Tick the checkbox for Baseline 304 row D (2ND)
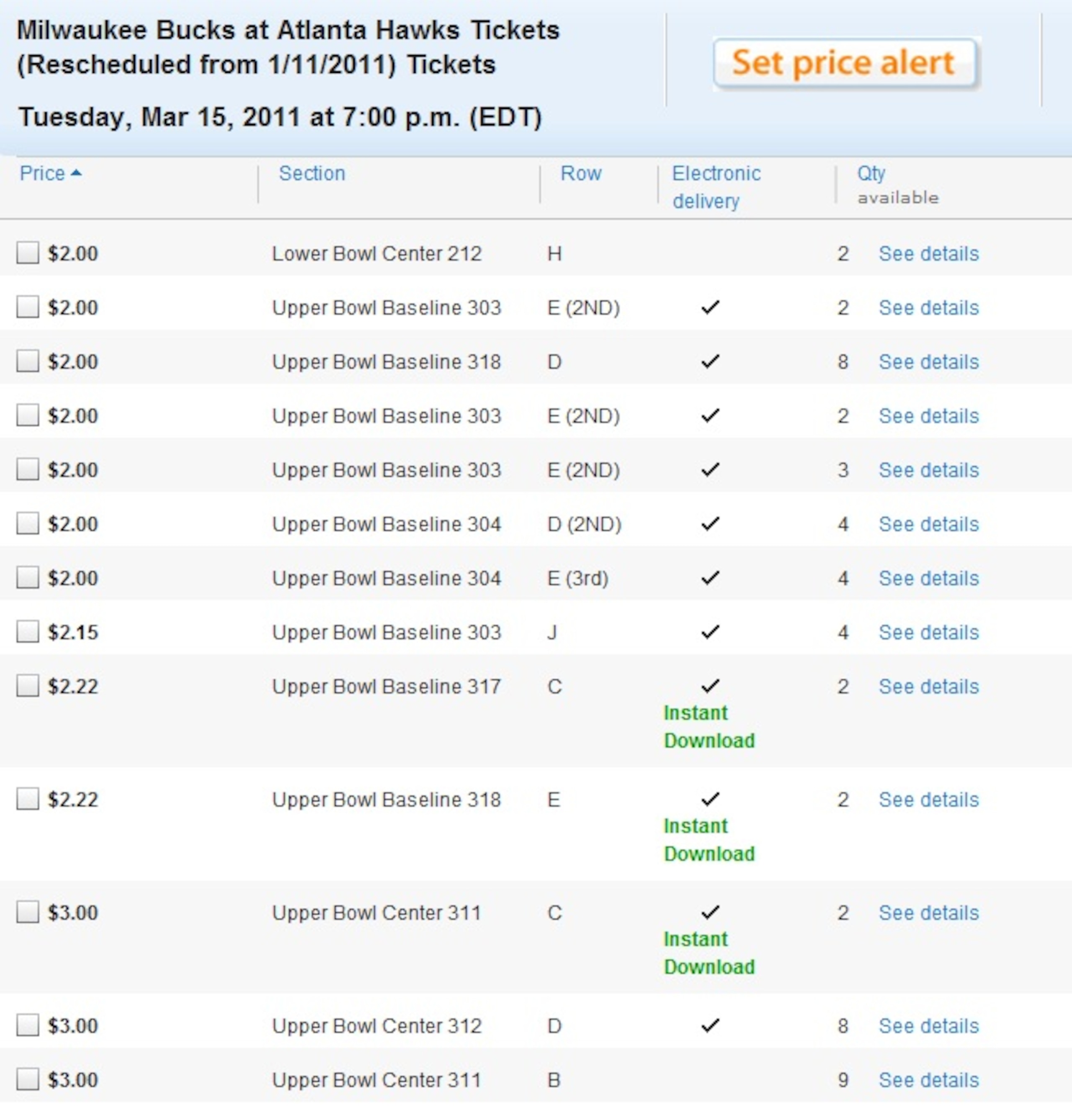 point(28,523)
